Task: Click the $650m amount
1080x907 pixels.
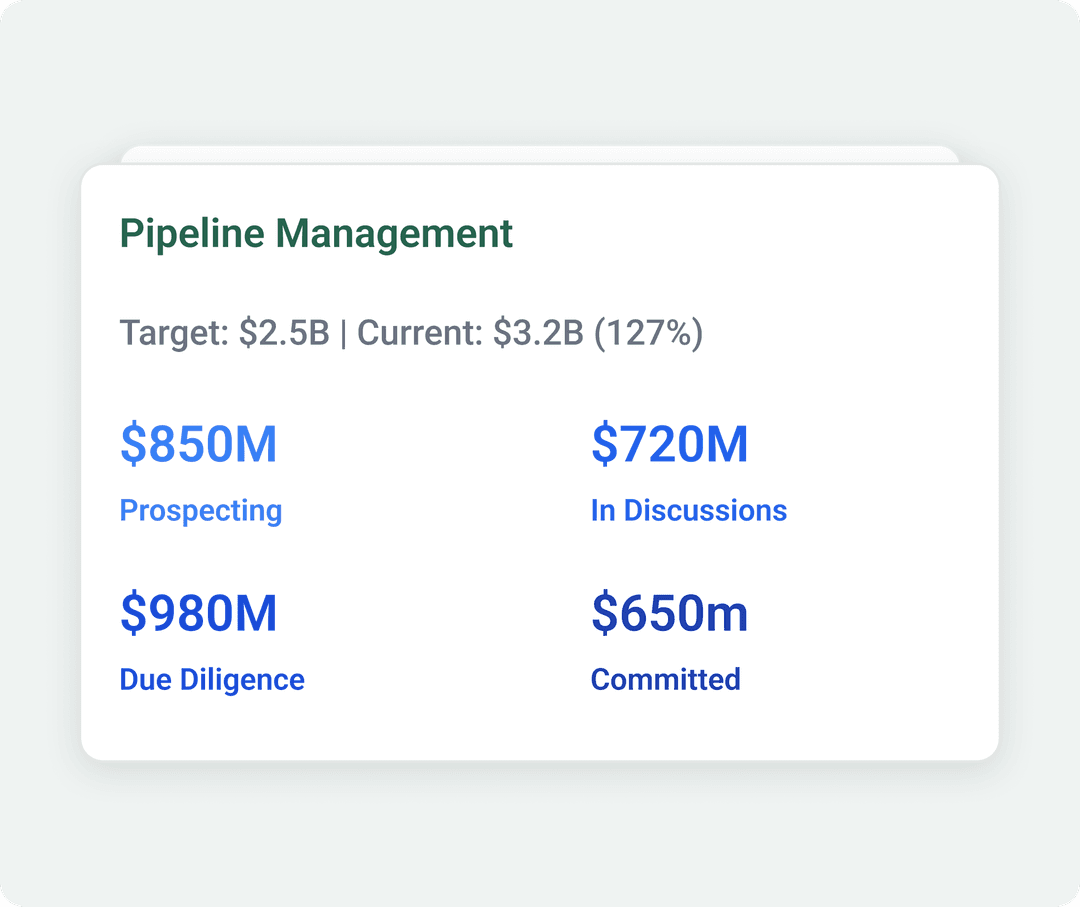Action: [x=669, y=614]
